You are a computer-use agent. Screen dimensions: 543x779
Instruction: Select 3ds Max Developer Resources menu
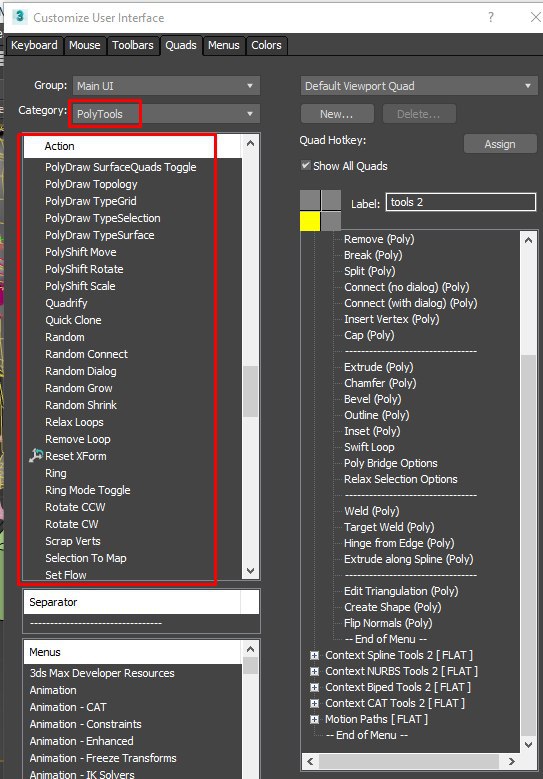coord(102,673)
